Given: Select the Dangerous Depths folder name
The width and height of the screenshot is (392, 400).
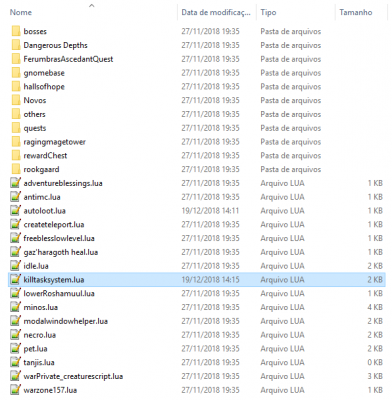Looking at the screenshot, I should coord(55,45).
